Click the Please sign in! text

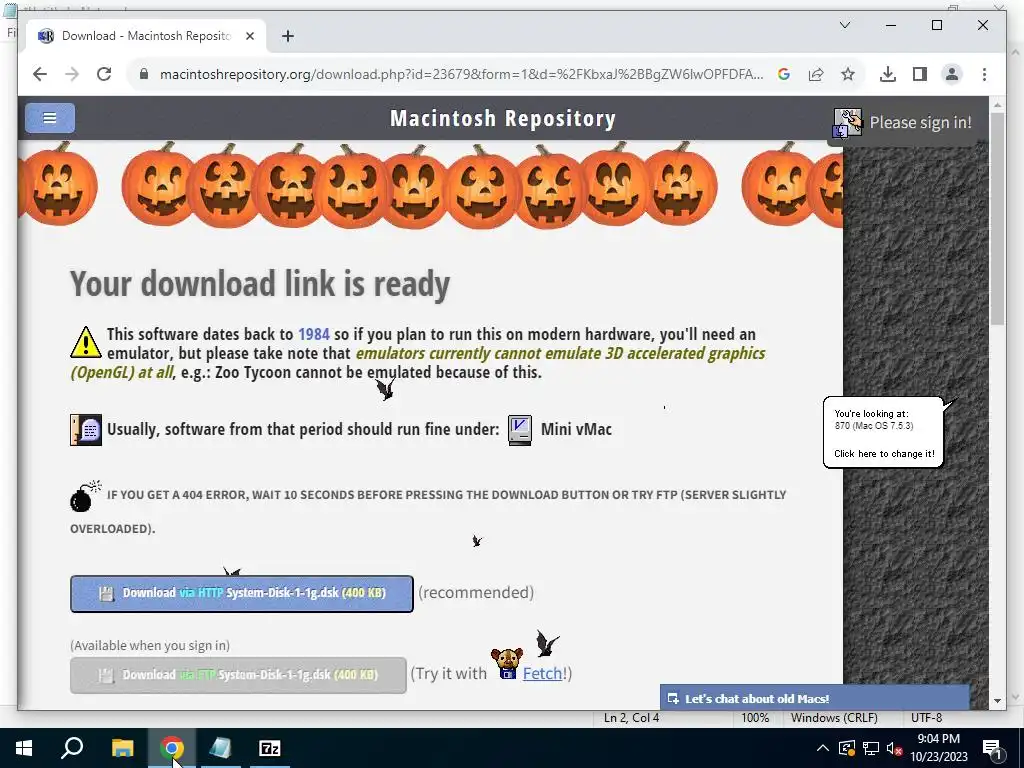tap(920, 123)
